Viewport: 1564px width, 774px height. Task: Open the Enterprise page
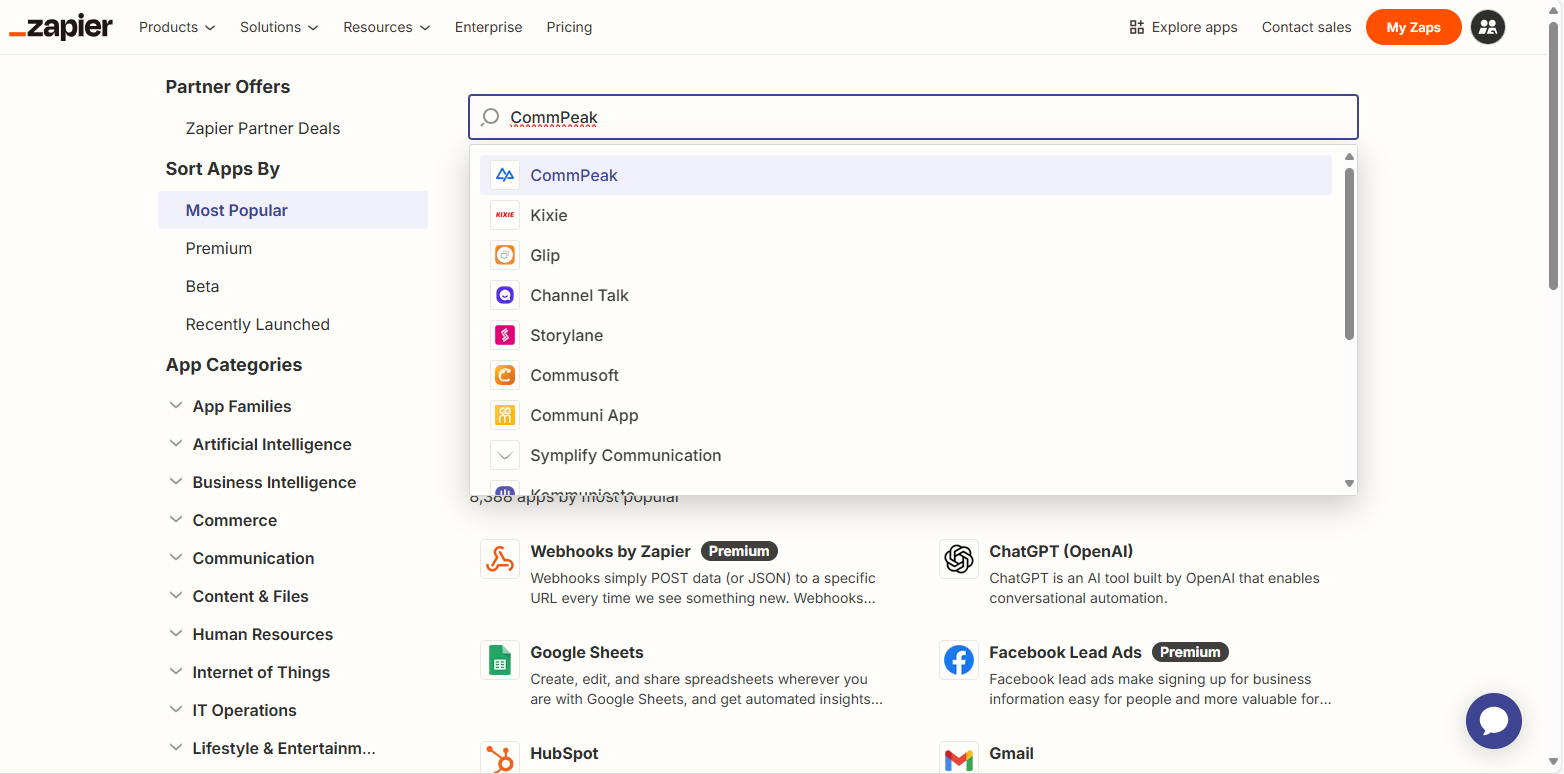click(489, 27)
